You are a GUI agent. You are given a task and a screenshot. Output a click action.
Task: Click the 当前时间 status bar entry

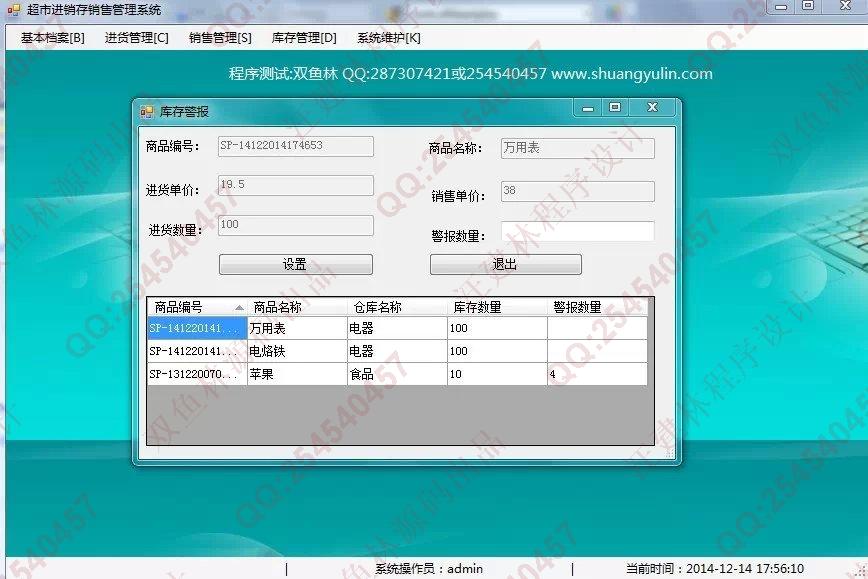(715, 569)
